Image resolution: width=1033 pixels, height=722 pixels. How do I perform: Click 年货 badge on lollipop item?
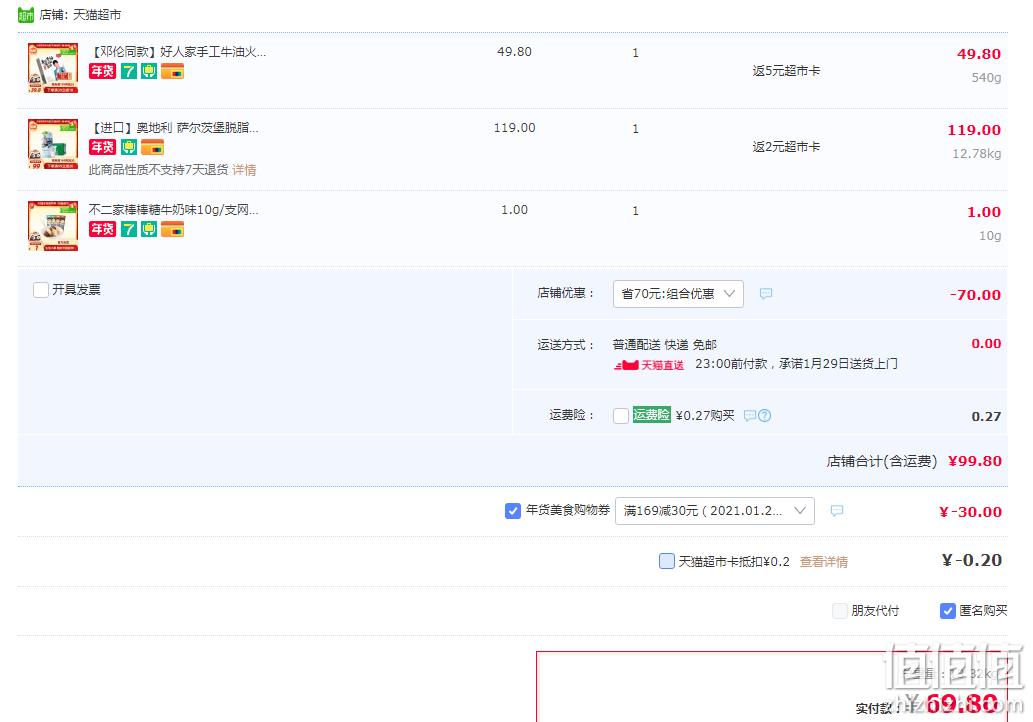click(103, 229)
